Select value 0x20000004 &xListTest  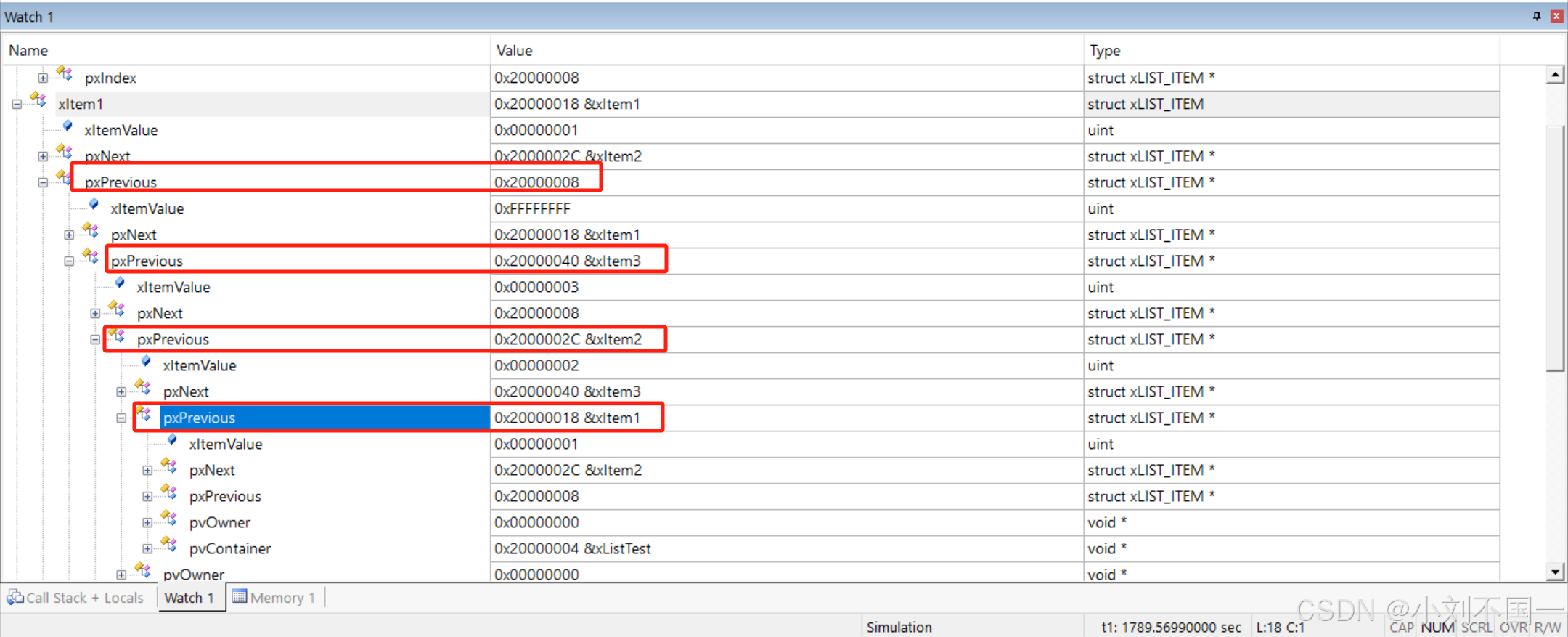(x=573, y=548)
